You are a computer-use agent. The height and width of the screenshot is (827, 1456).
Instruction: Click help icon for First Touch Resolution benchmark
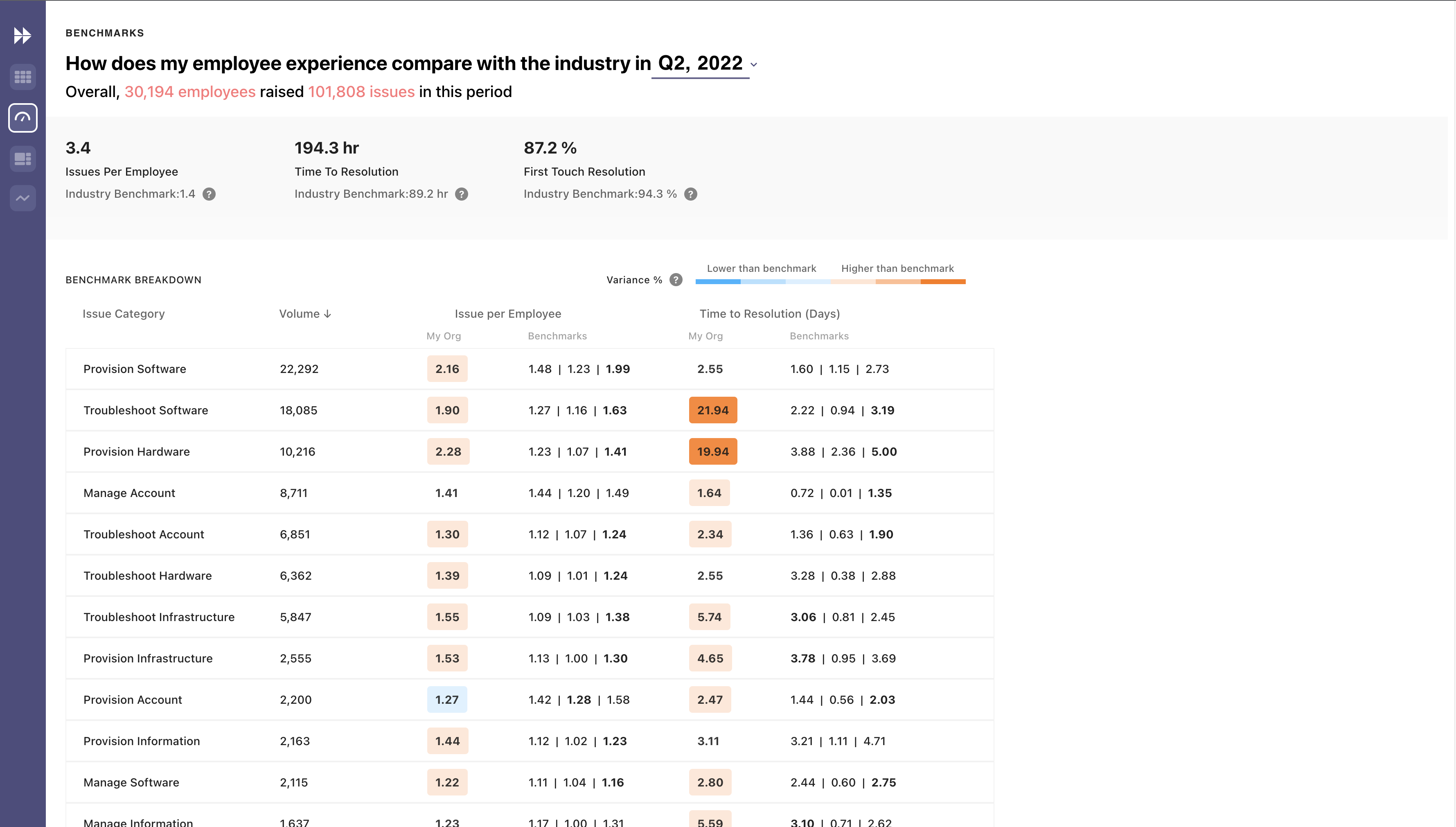pyautogui.click(x=690, y=194)
